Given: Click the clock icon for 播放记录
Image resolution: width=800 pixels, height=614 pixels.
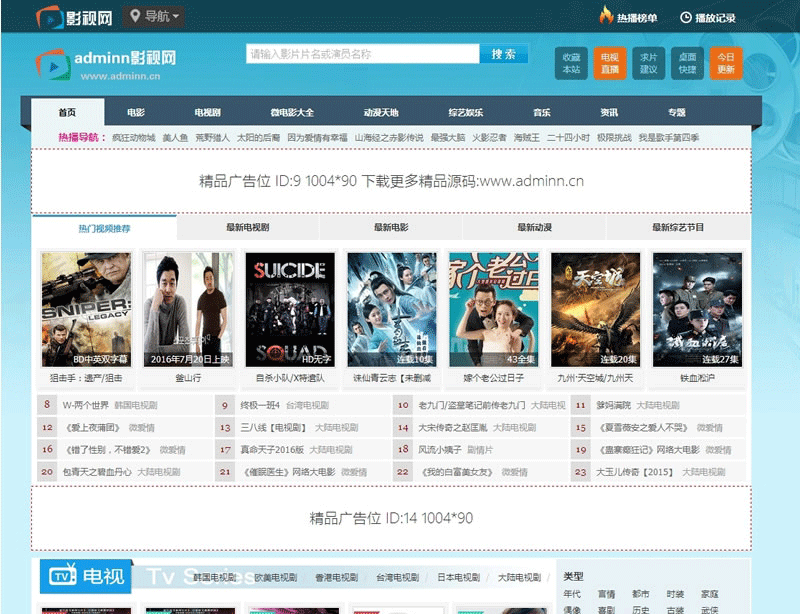Looking at the screenshot, I should pyautogui.click(x=686, y=18).
